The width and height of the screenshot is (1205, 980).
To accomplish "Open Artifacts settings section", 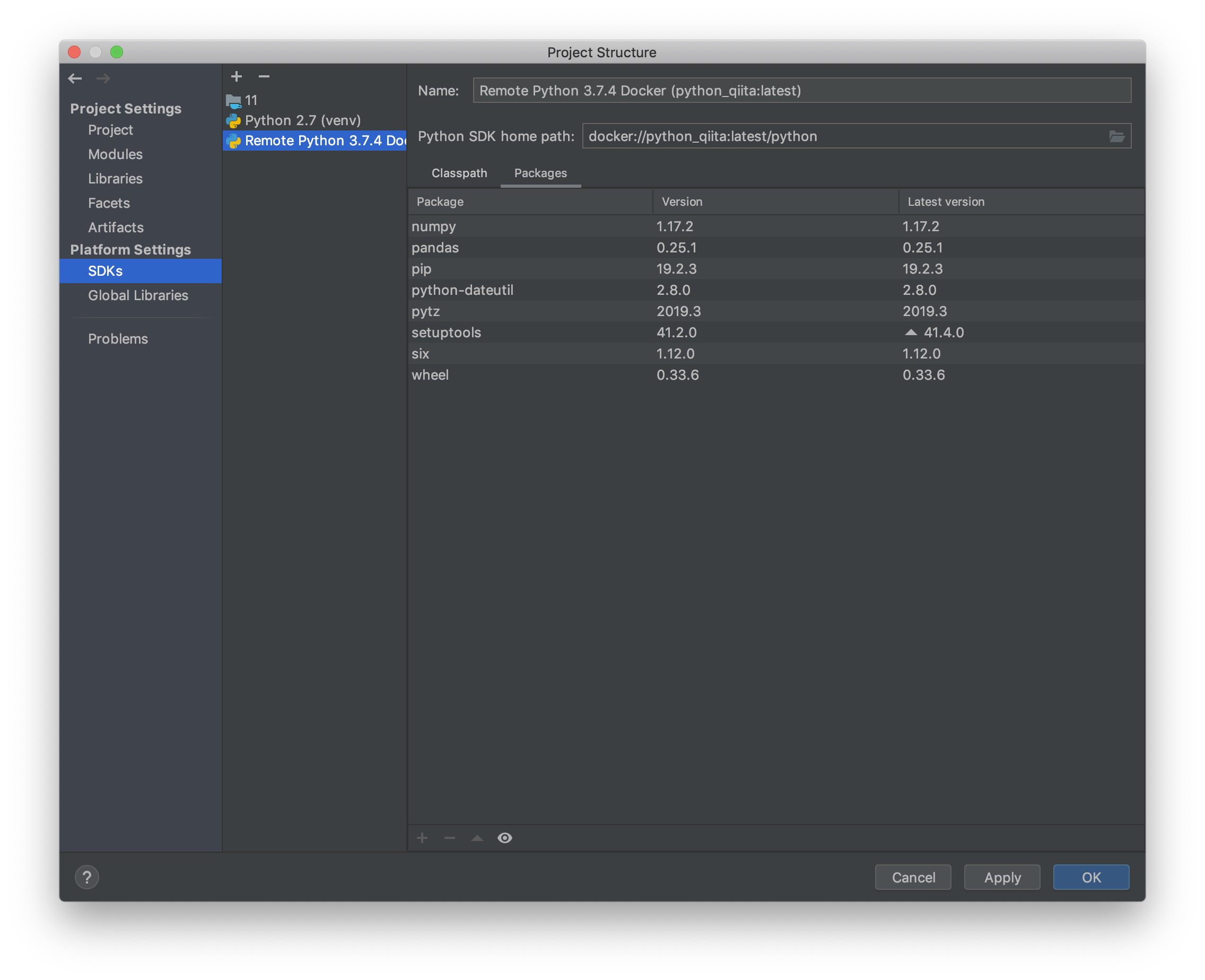I will click(116, 227).
